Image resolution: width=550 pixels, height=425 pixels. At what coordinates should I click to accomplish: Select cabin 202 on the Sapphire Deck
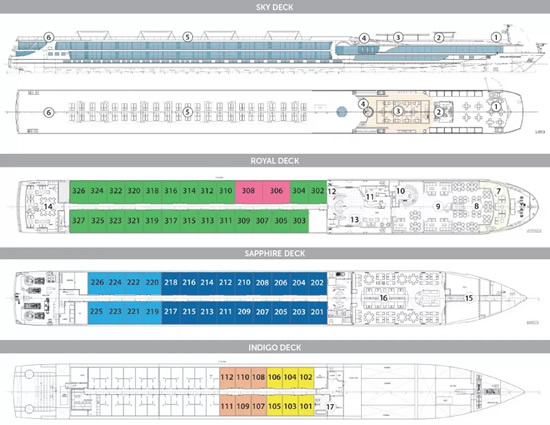click(317, 283)
